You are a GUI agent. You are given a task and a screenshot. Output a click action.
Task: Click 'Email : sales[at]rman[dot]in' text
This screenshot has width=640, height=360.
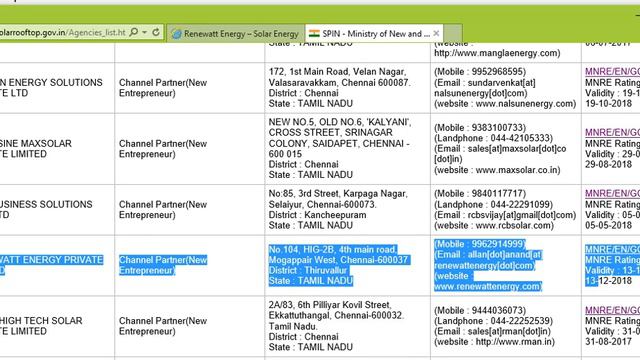click(x=492, y=331)
